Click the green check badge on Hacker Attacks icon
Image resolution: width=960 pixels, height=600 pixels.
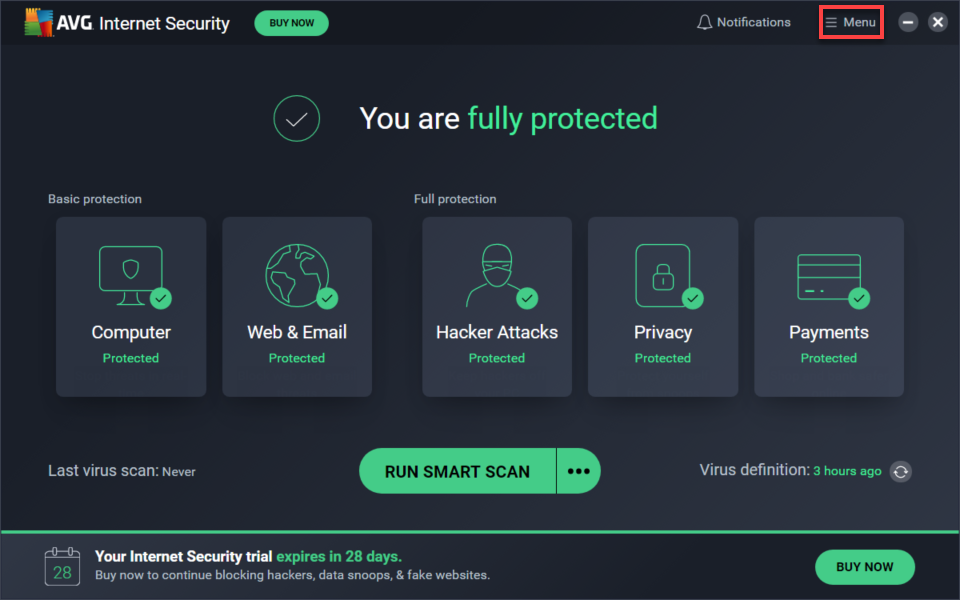click(527, 298)
